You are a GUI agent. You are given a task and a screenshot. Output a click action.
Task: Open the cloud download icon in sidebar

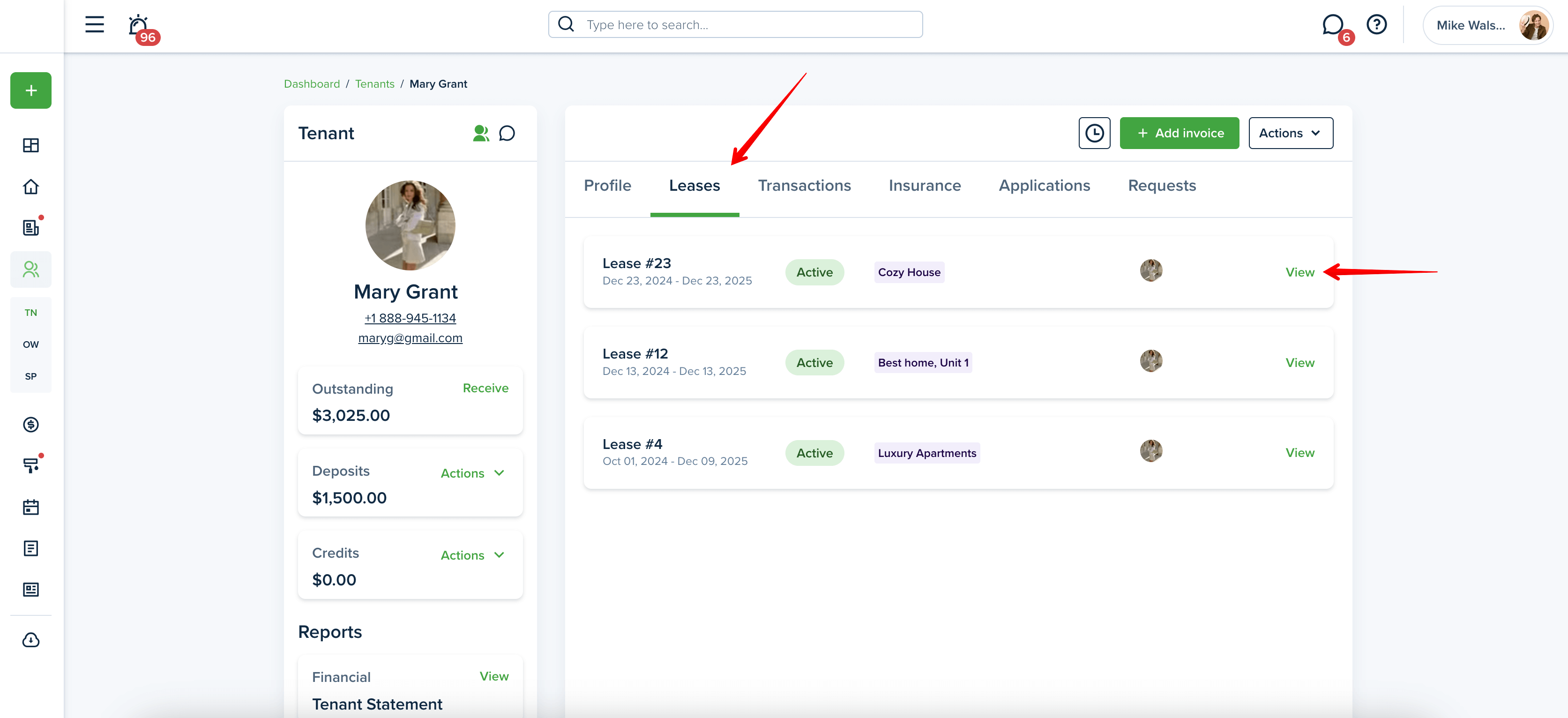31,640
